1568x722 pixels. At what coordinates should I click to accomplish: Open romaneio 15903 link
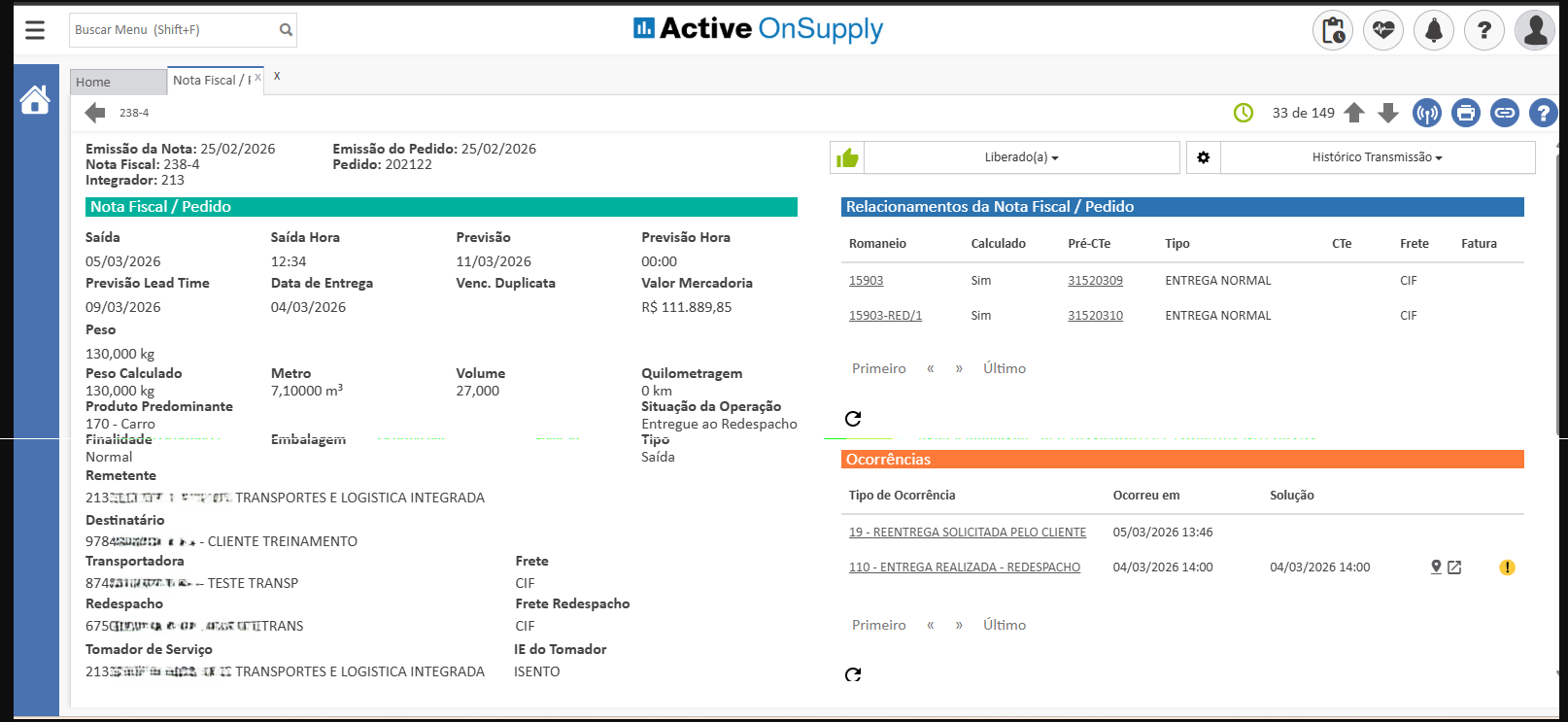(x=866, y=281)
